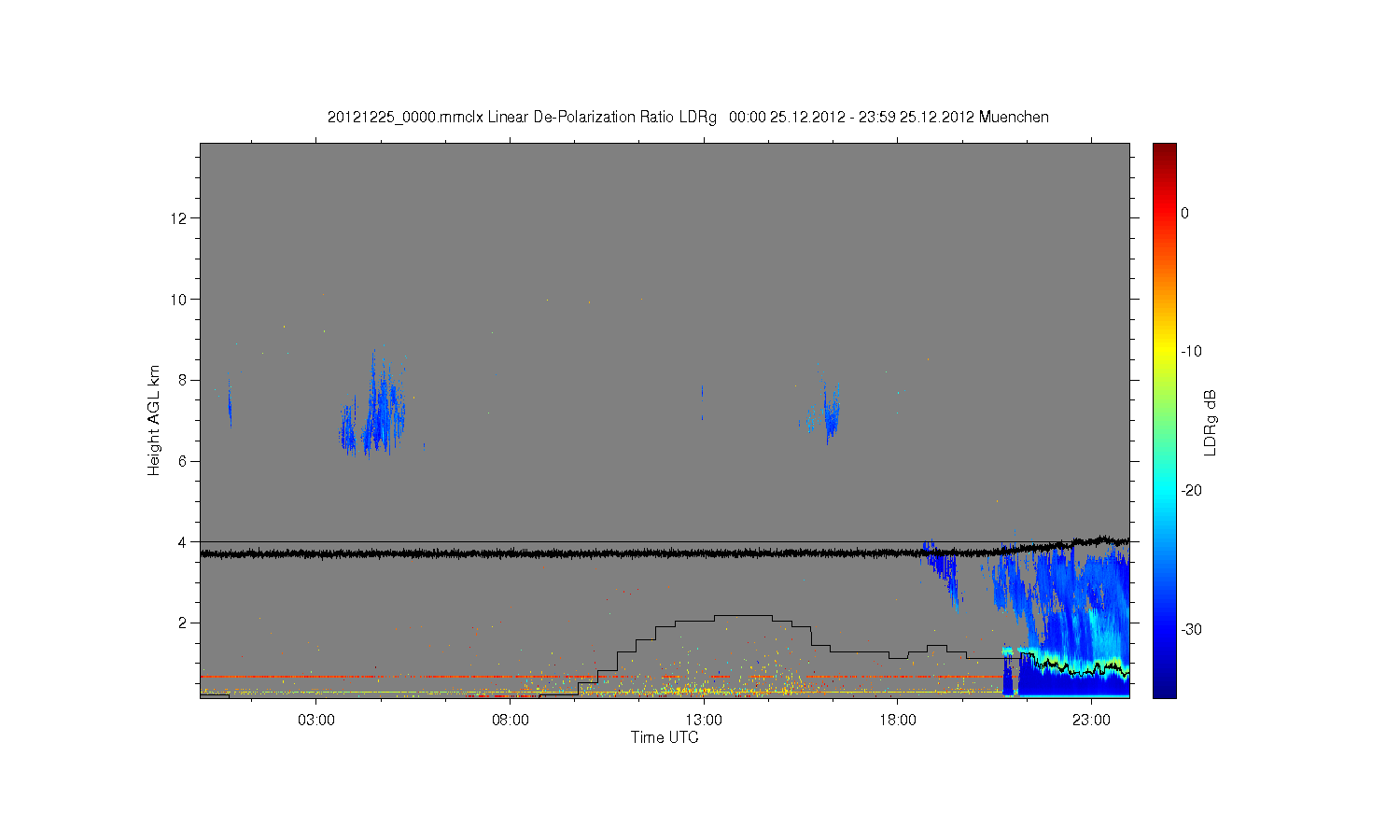
Task: Click the dark red top of colorbar
Action: pyautogui.click(x=1164, y=149)
